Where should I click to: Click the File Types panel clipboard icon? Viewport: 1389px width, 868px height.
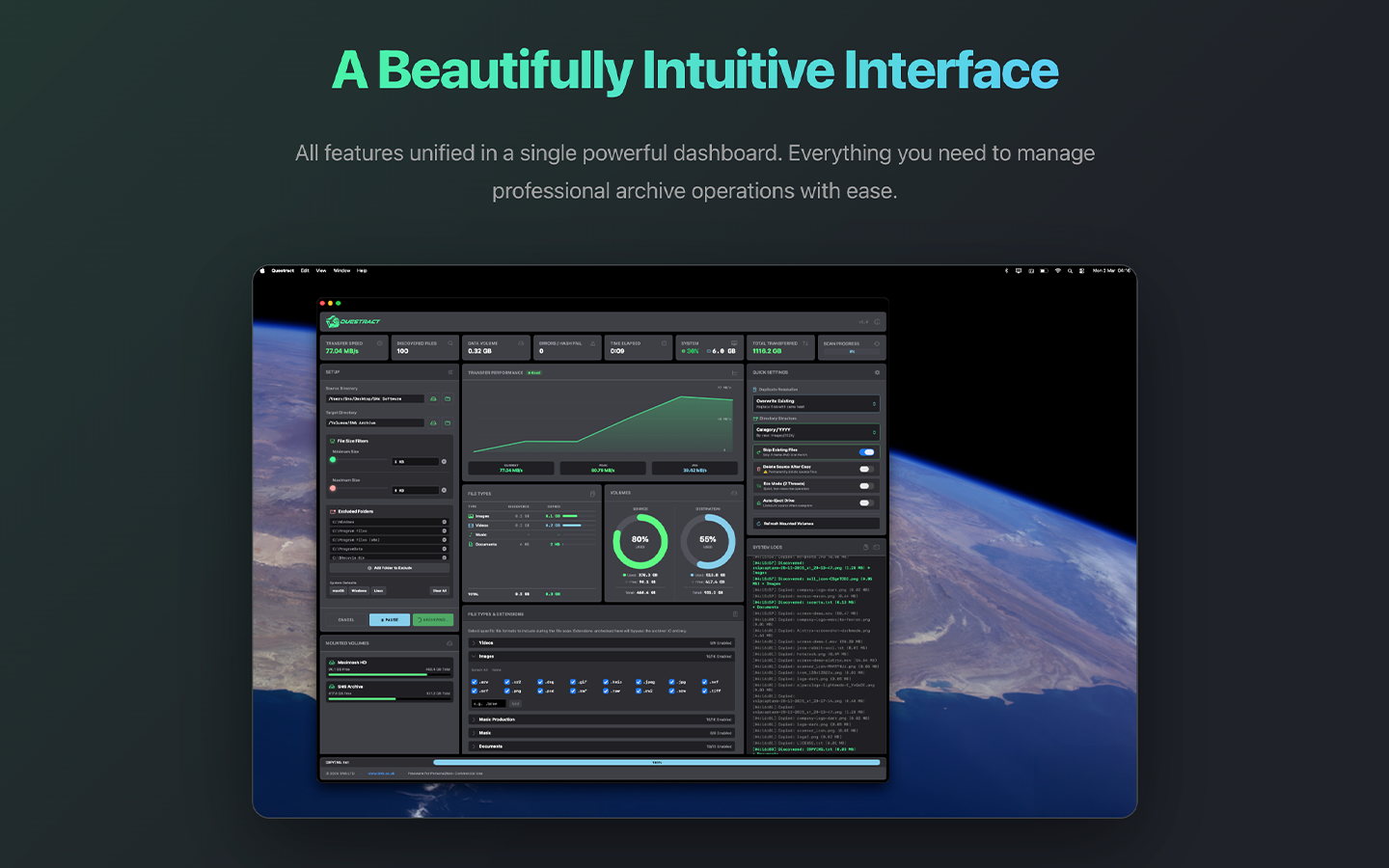tap(592, 494)
